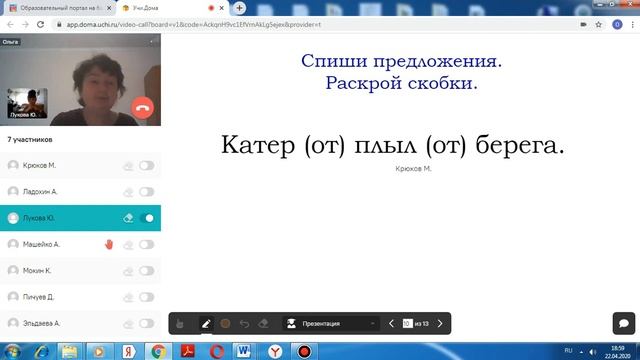Open the Chrome profile avatar
The width and height of the screenshot is (640, 360).
pyautogui.click(x=617, y=24)
